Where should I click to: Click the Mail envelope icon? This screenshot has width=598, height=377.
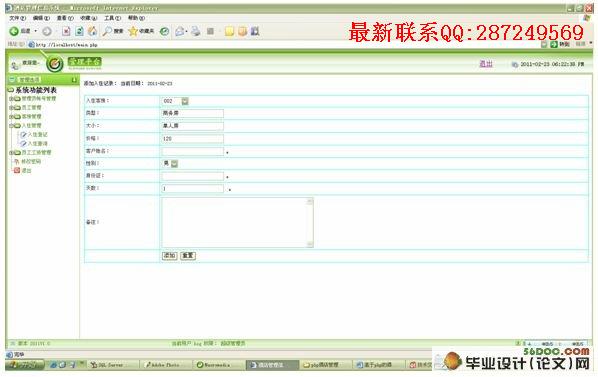tap(179, 31)
